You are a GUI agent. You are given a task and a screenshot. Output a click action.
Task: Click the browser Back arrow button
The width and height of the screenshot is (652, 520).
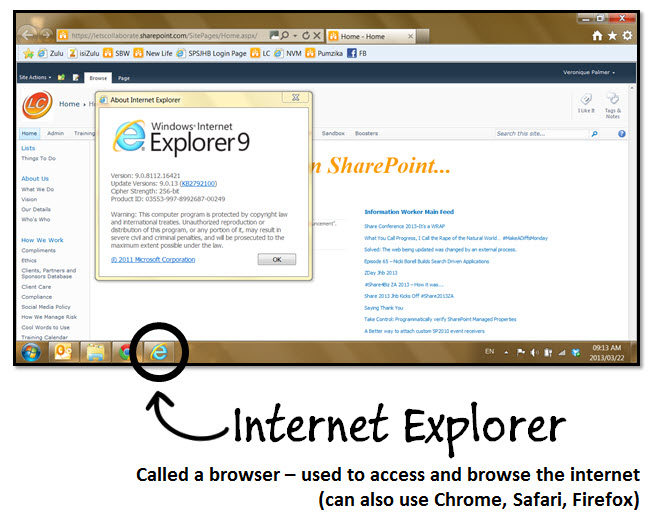pos(27,35)
